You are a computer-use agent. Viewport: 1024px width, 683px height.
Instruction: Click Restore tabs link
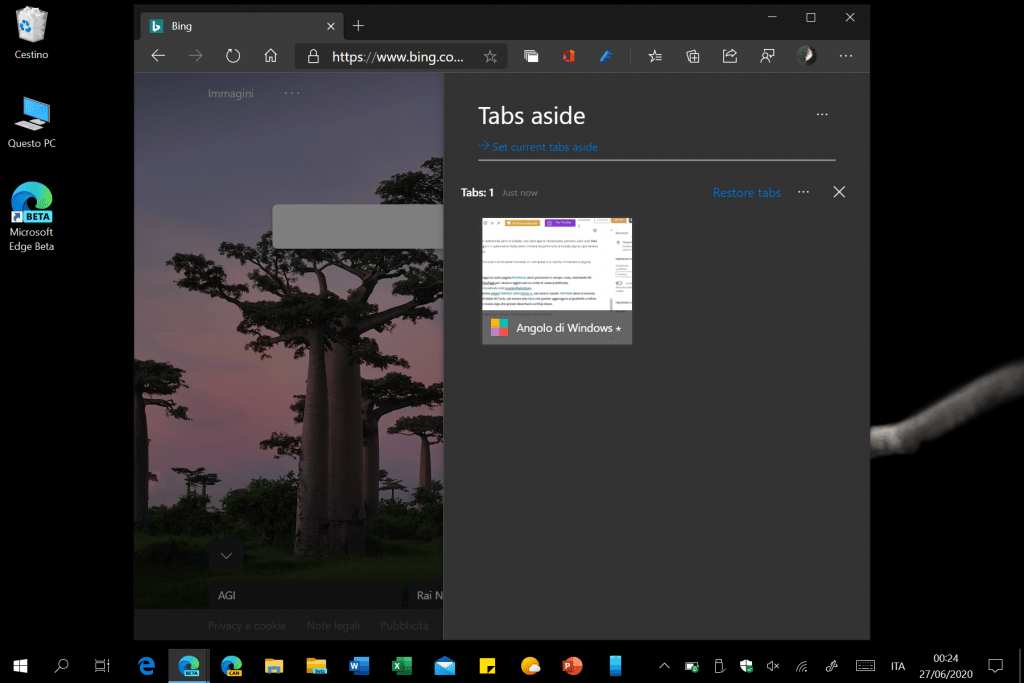point(746,193)
